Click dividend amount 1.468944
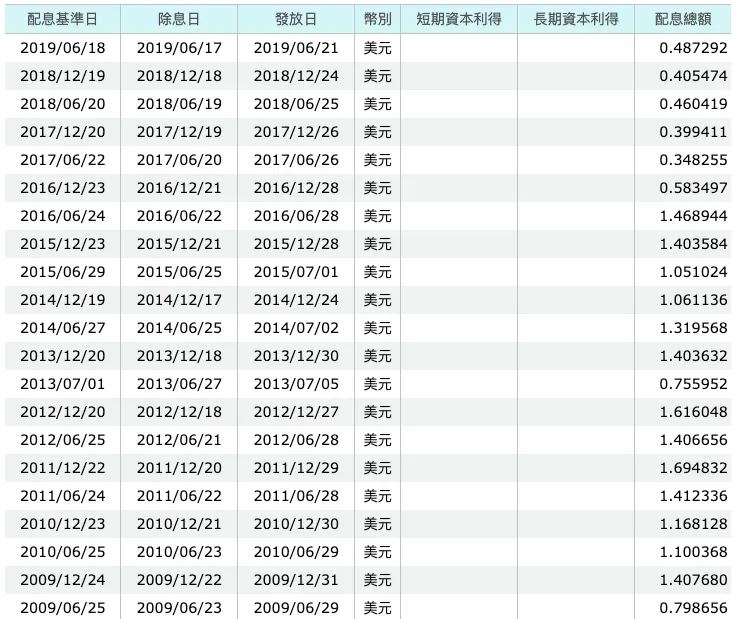 (x=693, y=216)
